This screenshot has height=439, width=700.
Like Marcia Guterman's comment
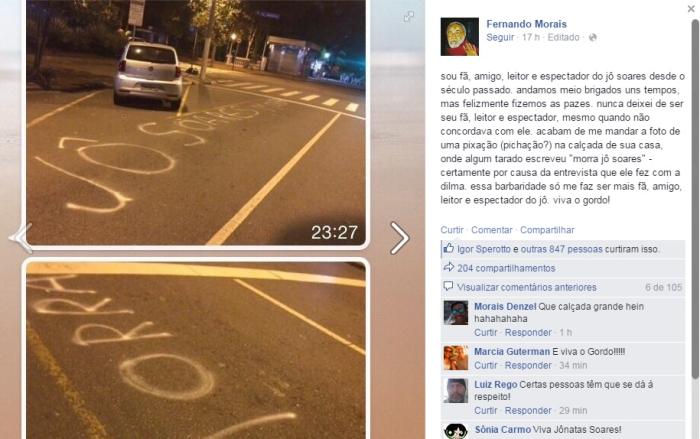486,365
